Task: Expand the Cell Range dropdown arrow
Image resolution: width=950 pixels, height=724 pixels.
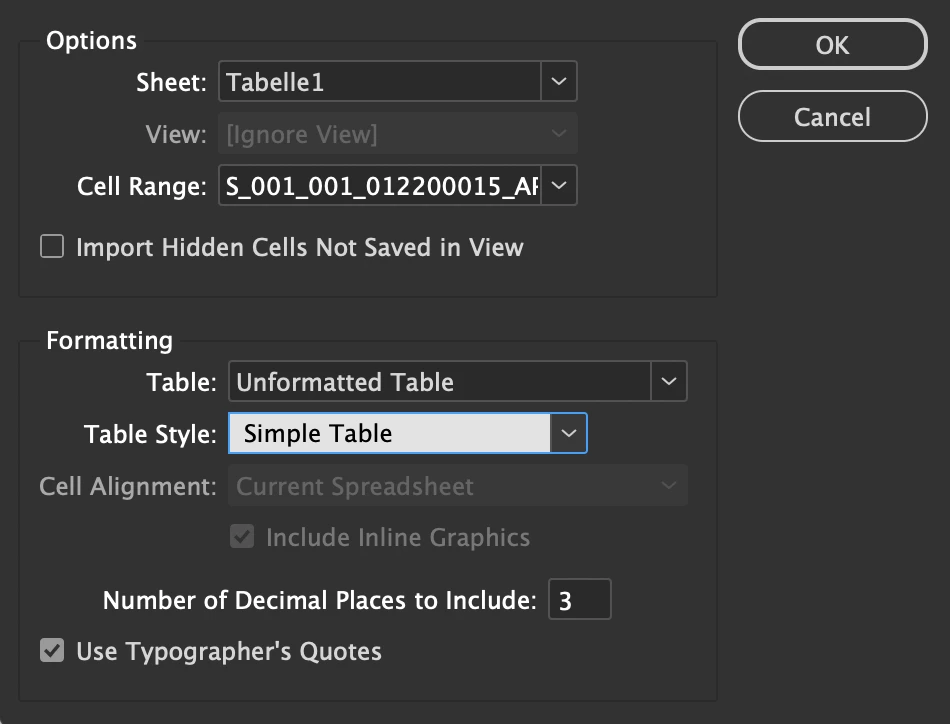Action: pyautogui.click(x=559, y=186)
